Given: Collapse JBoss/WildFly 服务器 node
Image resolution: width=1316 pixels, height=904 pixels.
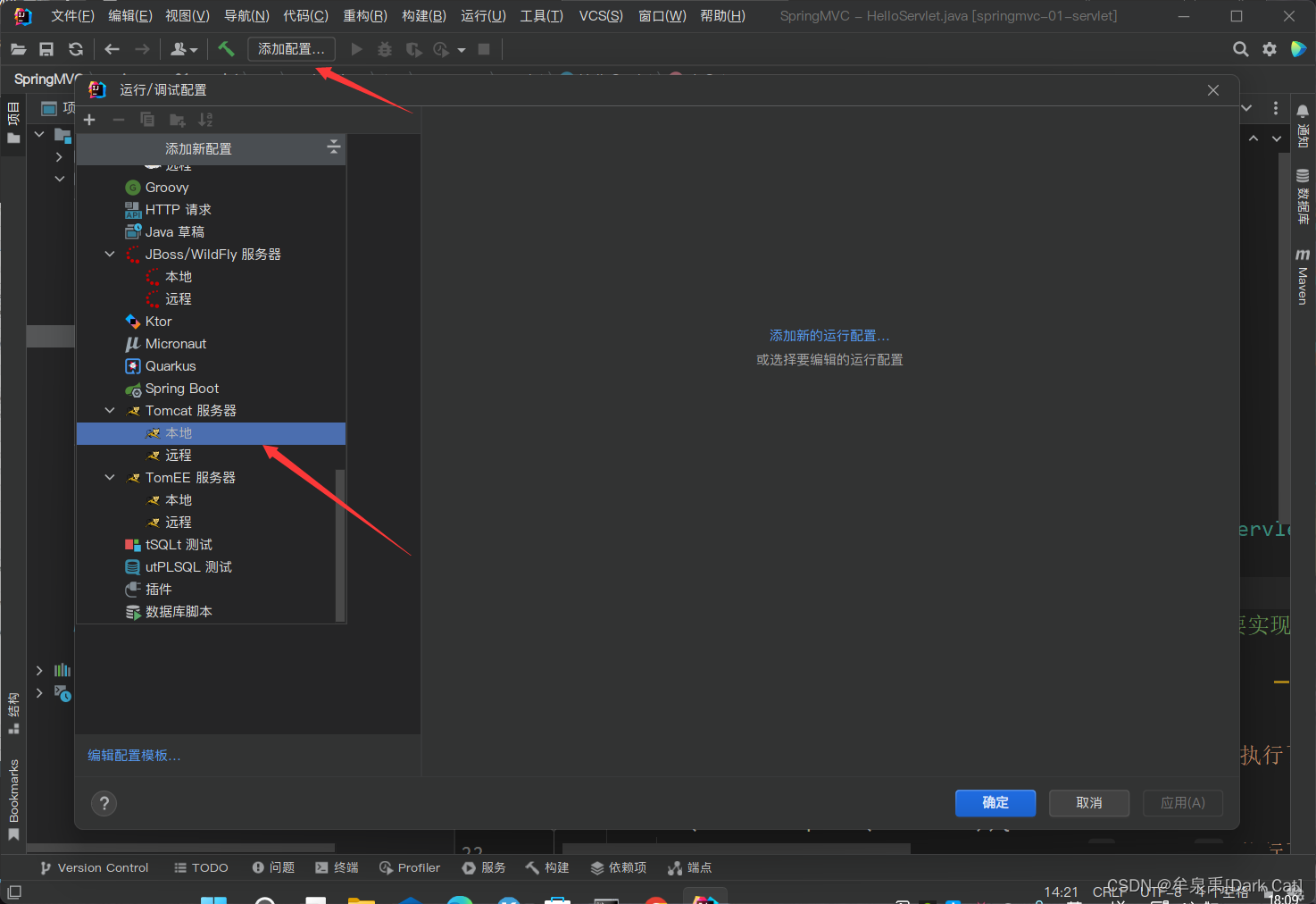Looking at the screenshot, I should (x=110, y=255).
